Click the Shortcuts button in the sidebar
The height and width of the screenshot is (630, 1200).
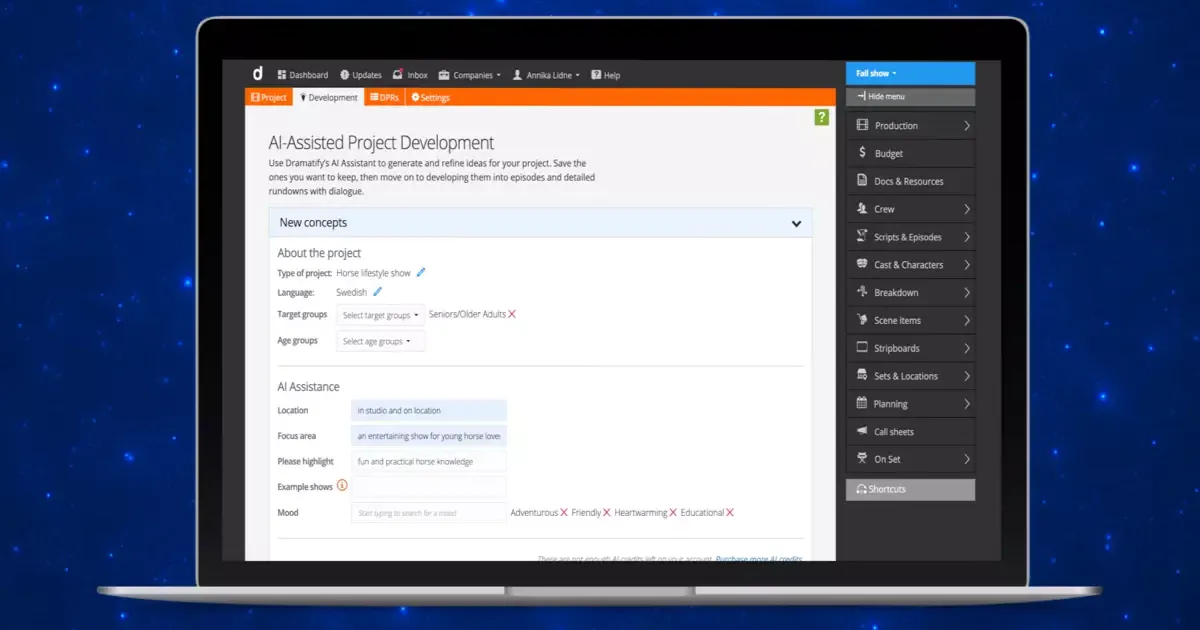tap(910, 489)
